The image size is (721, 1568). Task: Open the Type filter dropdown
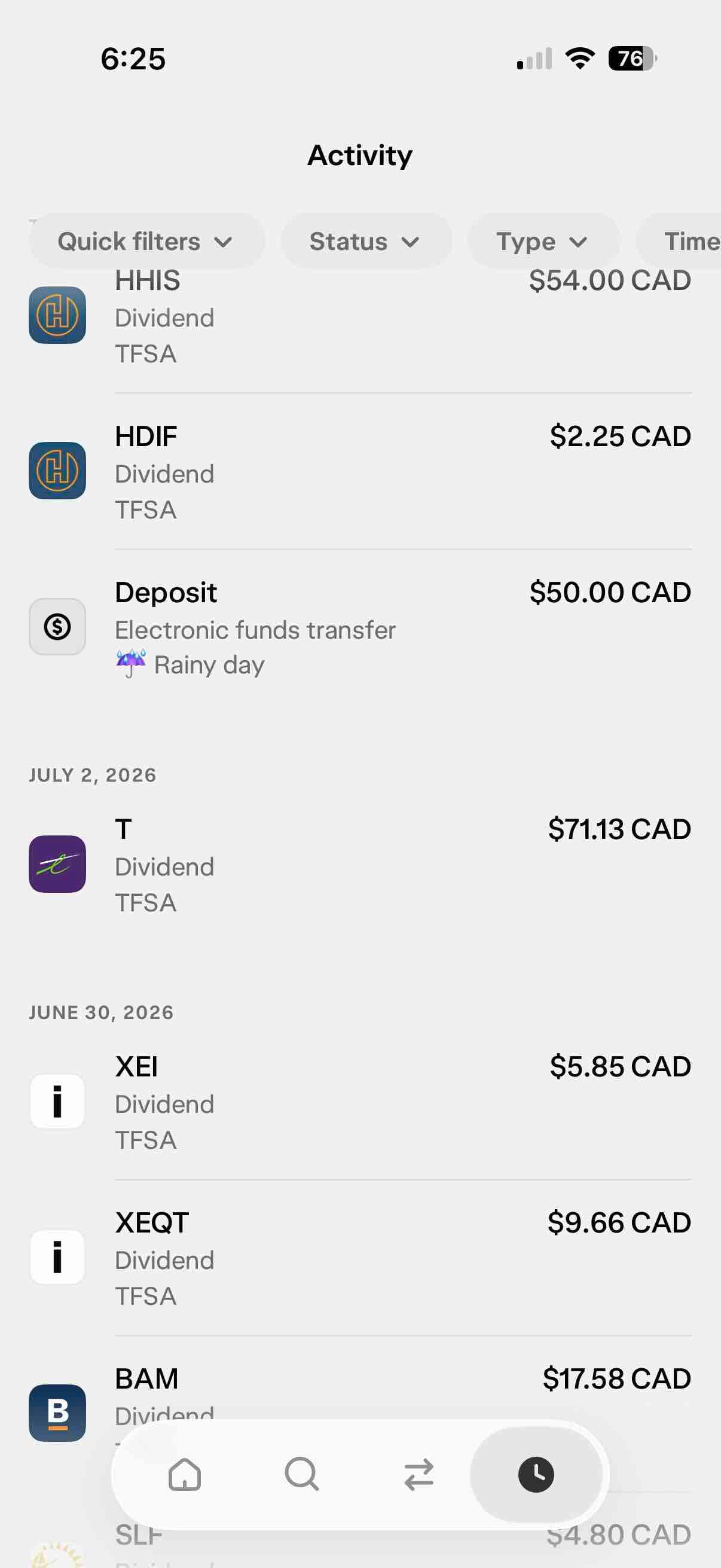[543, 241]
